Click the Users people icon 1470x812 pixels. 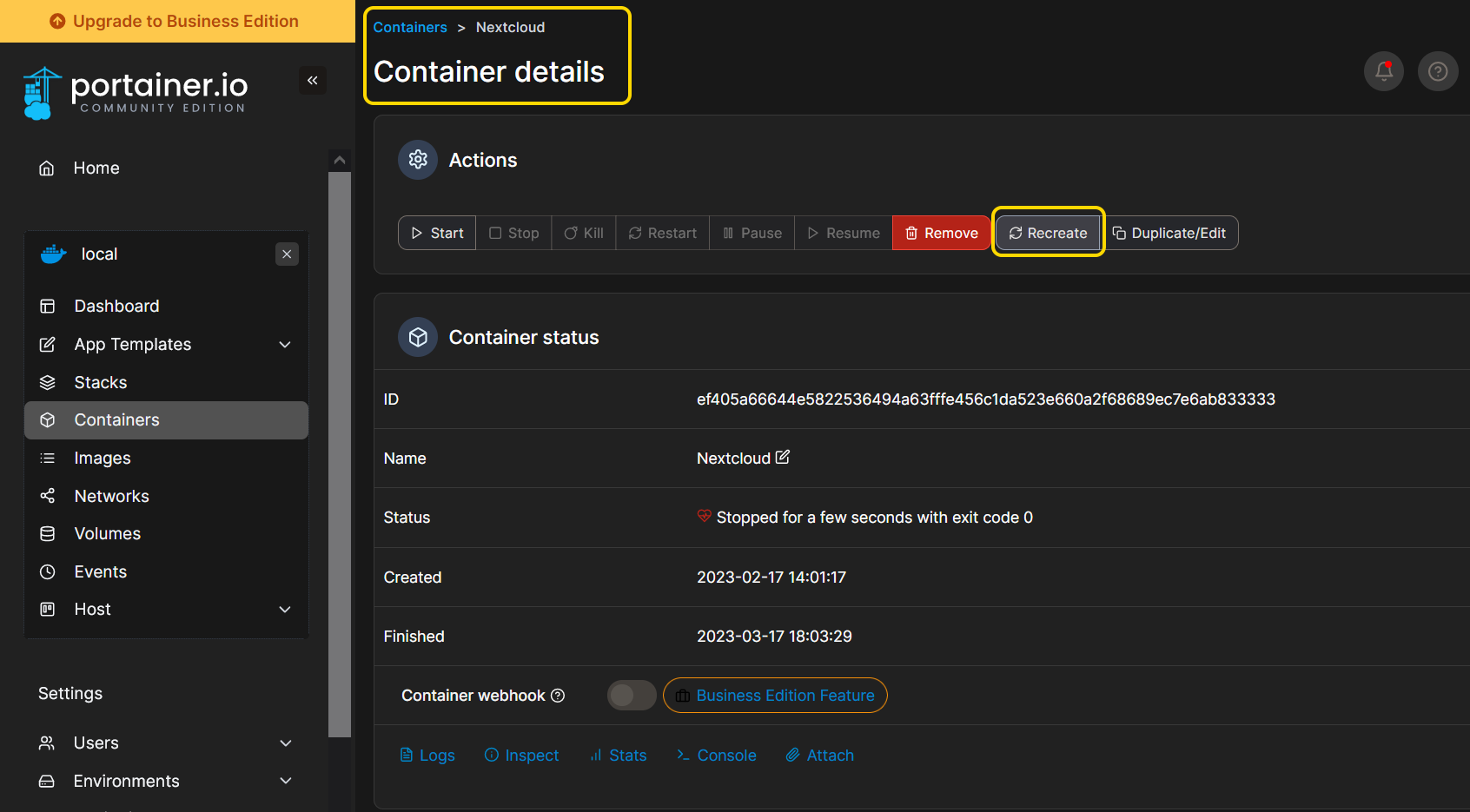47,743
